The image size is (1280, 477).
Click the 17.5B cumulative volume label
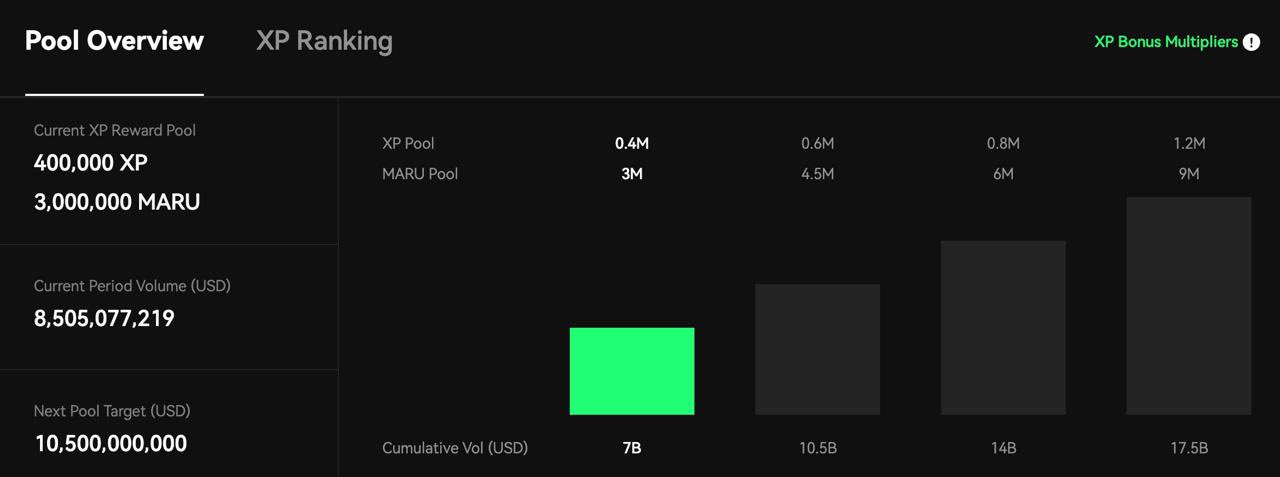click(x=1189, y=448)
